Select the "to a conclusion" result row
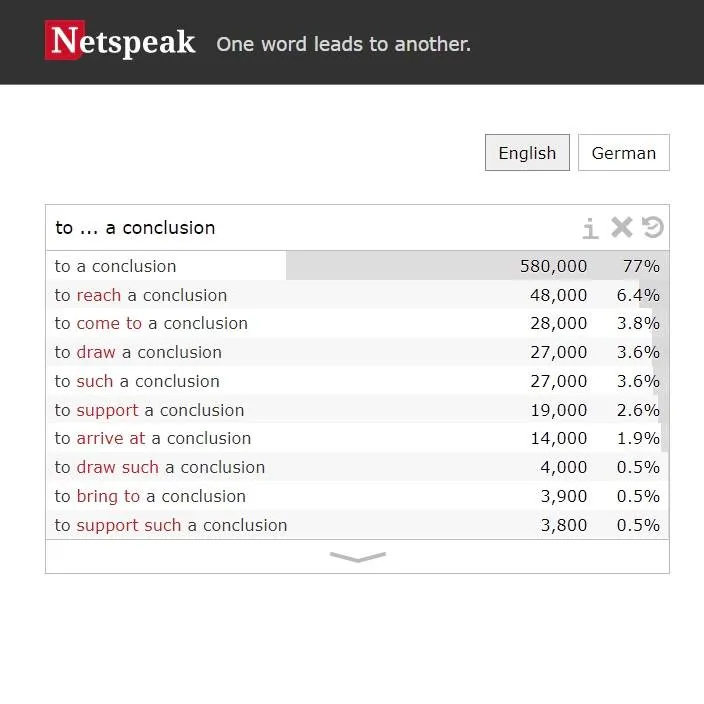 pyautogui.click(x=116, y=266)
